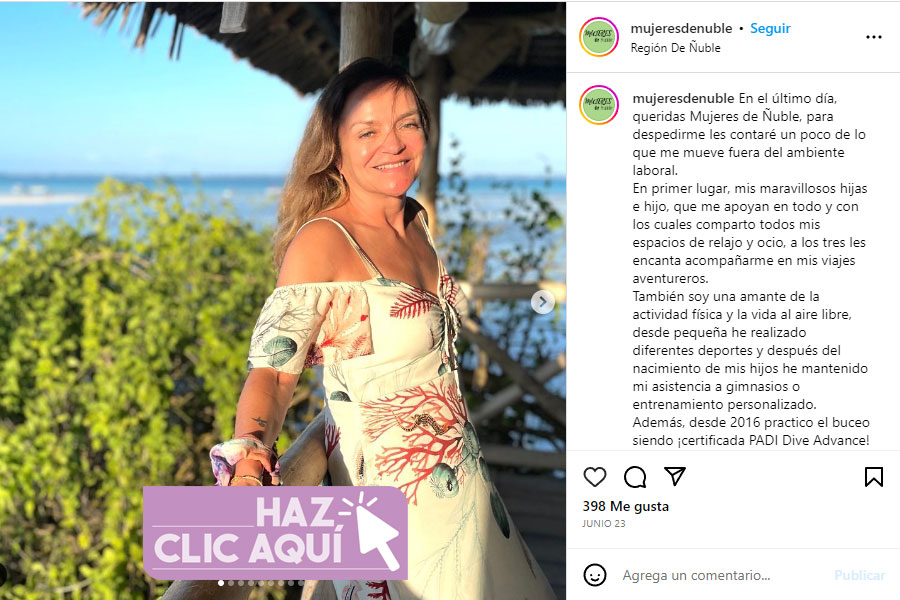Click the bold mujeresdenuble name in the caption
900x600 pixels.
coord(683,98)
